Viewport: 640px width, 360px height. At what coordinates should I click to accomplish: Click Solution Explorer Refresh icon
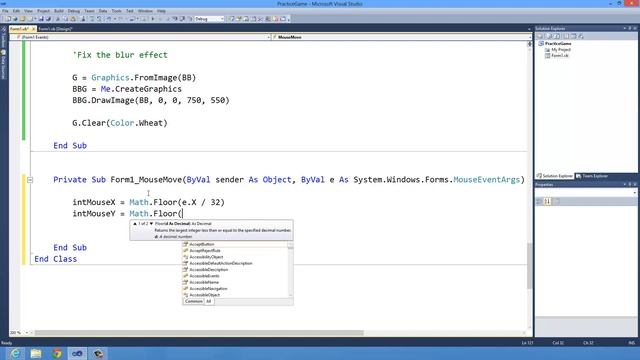557,36
